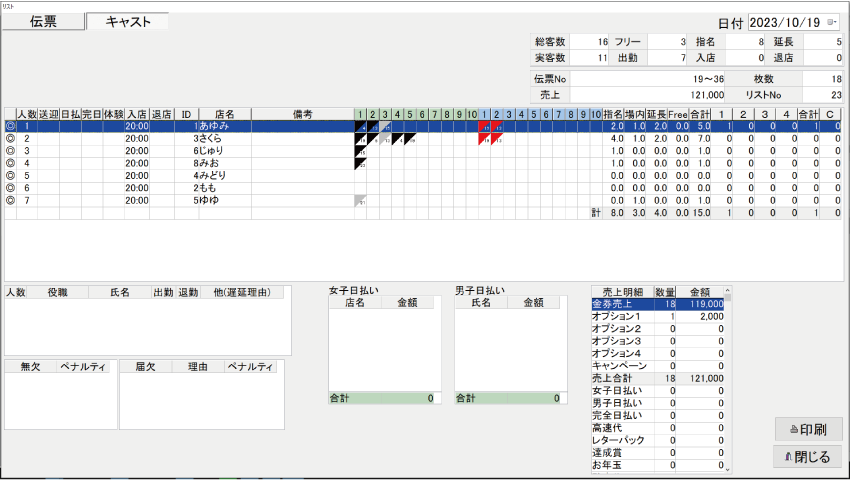Click the 退店 column header
The image size is (850, 480).
tap(162, 114)
